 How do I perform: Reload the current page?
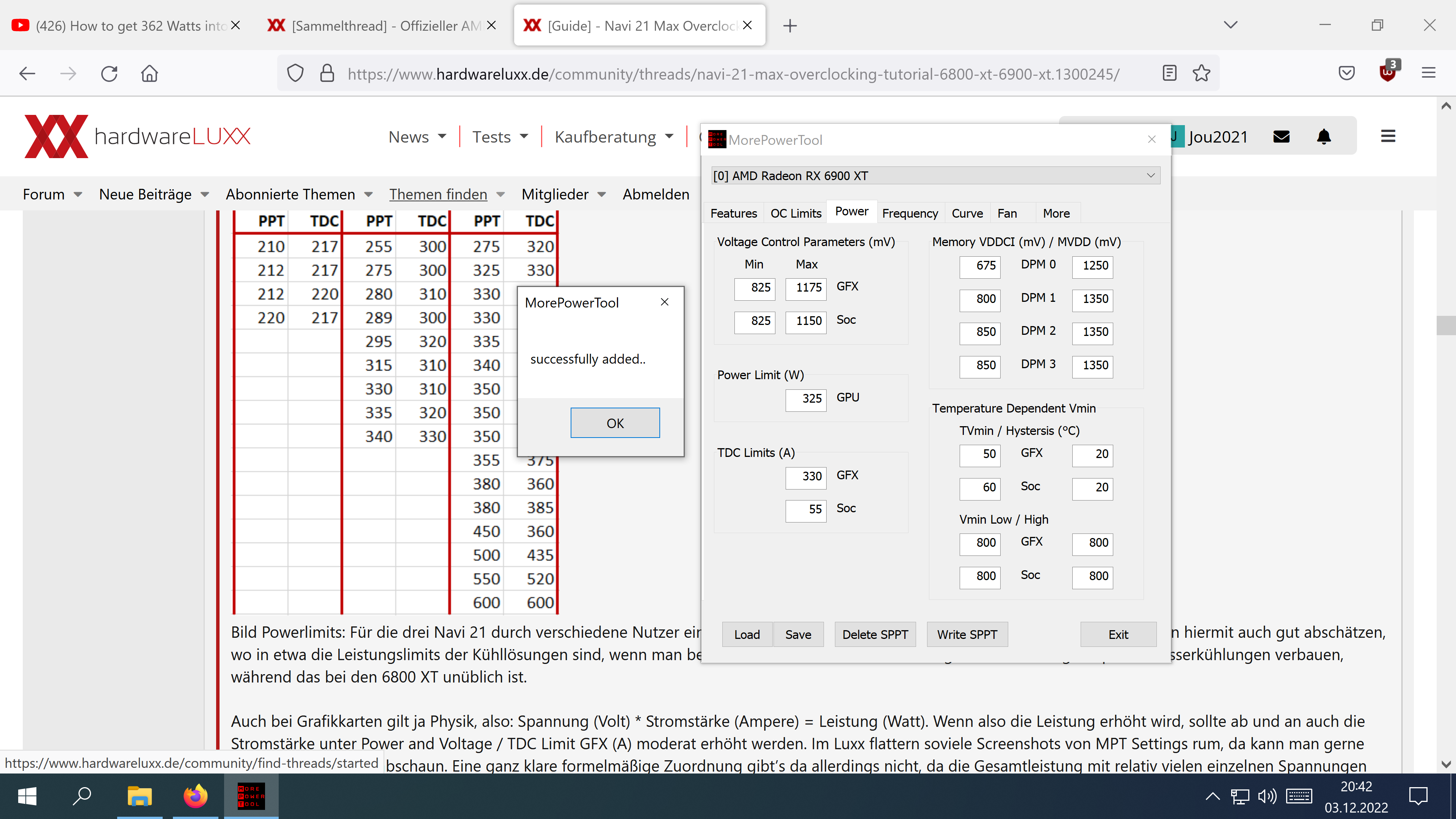[109, 74]
